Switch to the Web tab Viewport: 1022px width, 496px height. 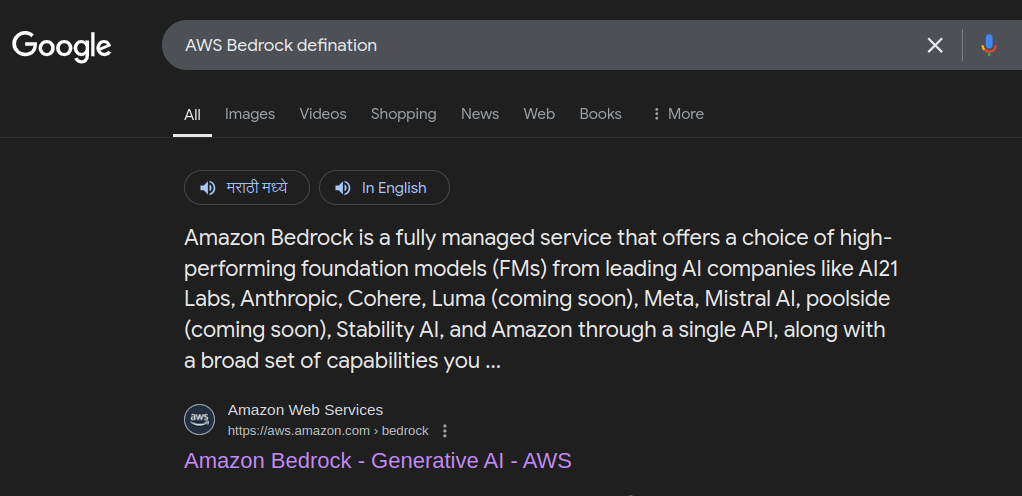pos(539,114)
